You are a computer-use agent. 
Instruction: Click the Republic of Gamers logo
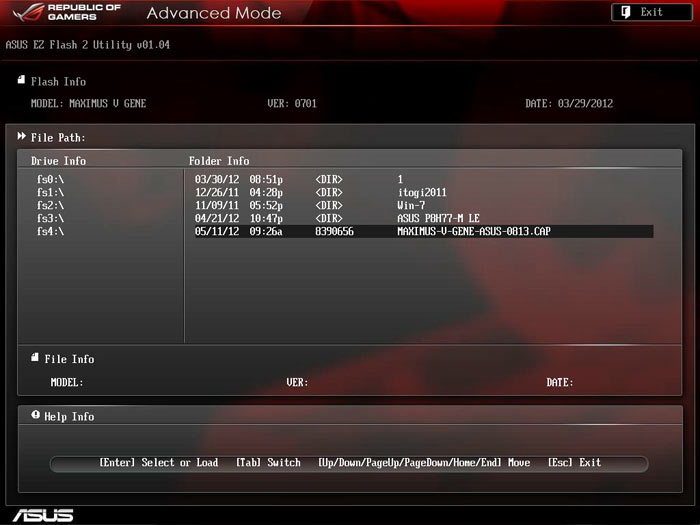point(66,12)
